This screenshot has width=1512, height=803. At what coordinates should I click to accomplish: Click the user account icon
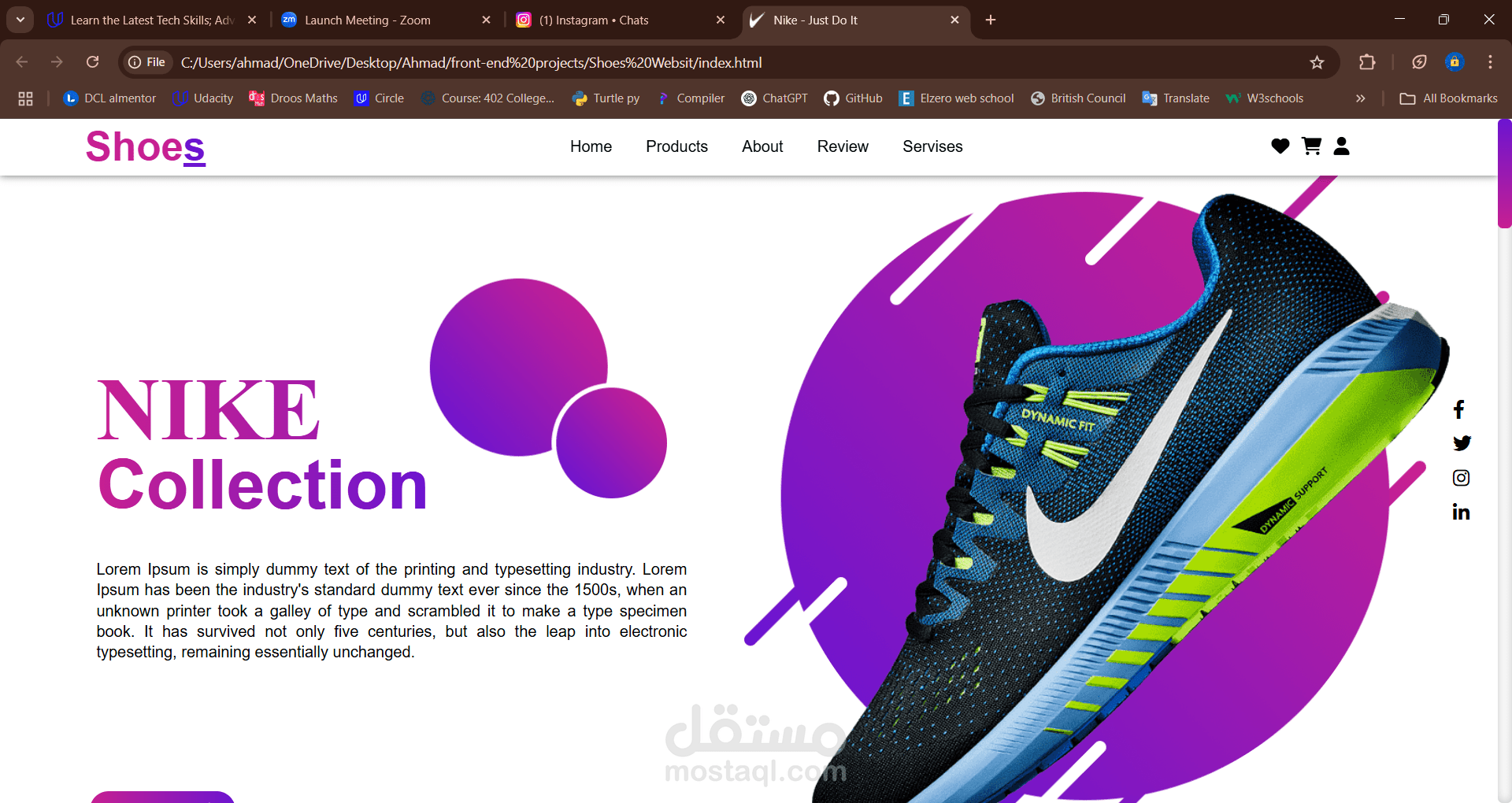1342,146
